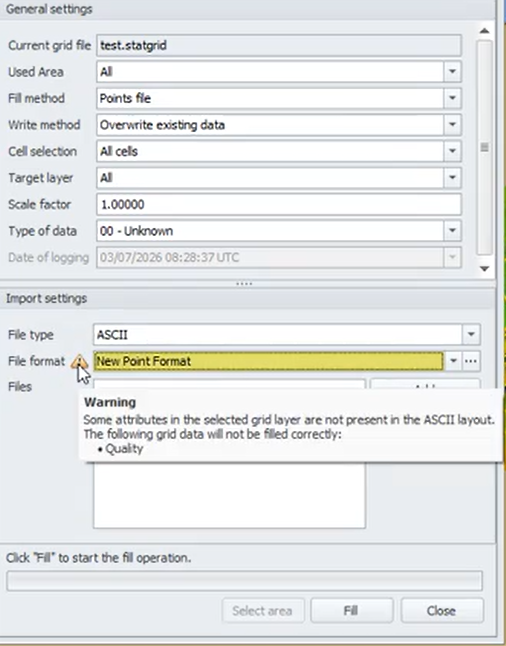Click the fill operation progress bar

(244, 581)
